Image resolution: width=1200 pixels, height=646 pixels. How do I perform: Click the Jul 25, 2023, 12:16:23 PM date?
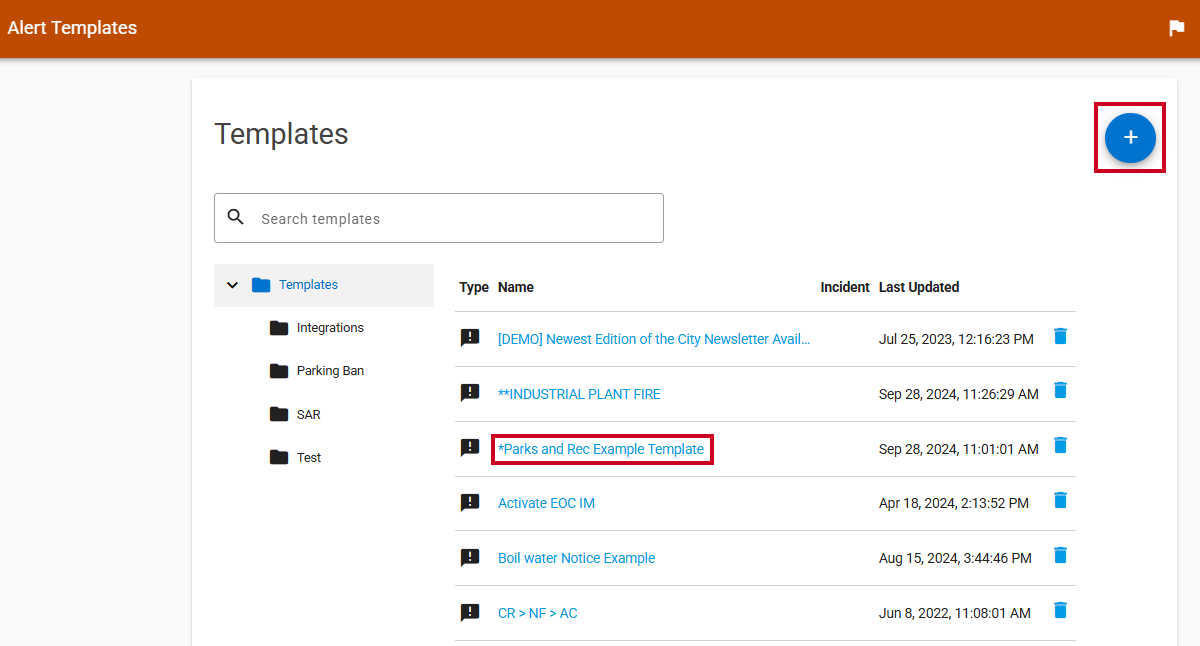tap(956, 339)
